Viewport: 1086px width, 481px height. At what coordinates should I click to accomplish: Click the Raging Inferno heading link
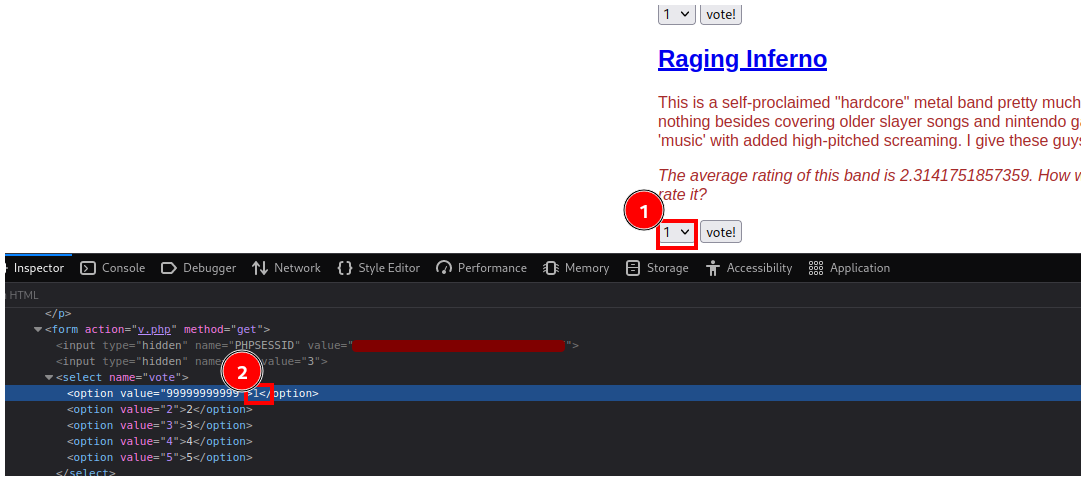point(742,59)
